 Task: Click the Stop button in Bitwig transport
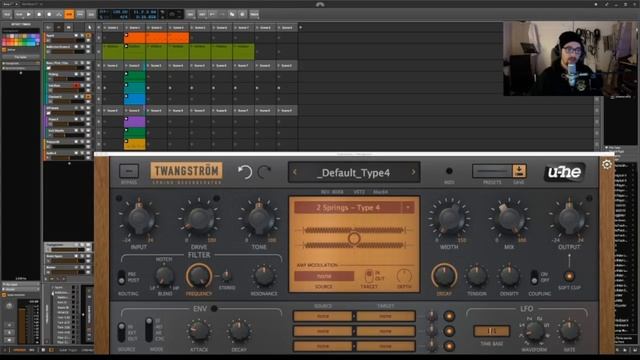(39, 14)
